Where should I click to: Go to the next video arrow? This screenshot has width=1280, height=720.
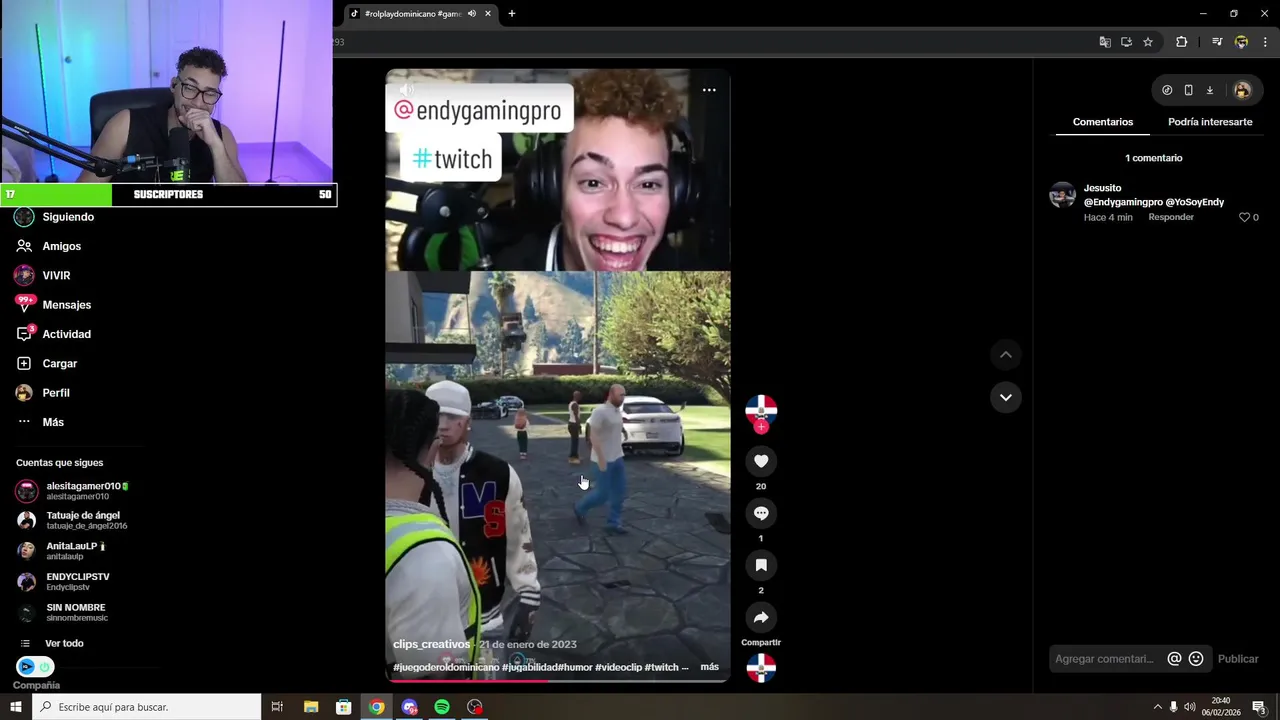[1006, 397]
